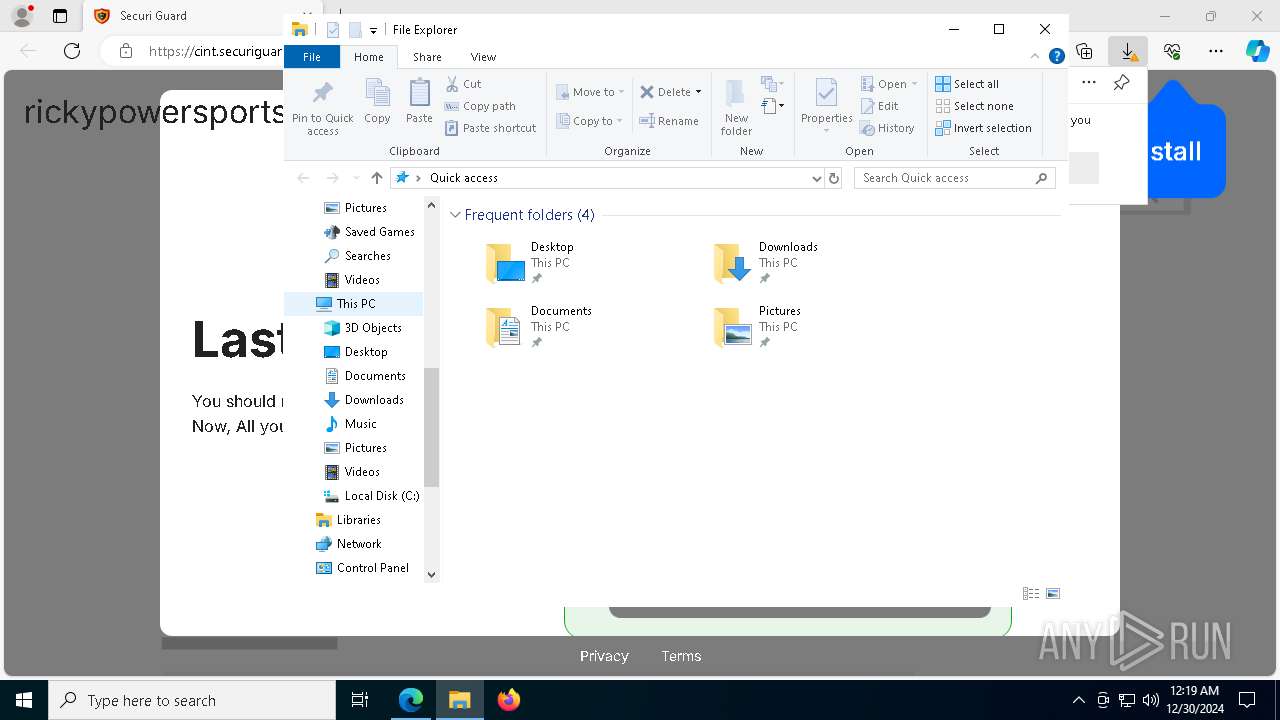The width and height of the screenshot is (1280, 720).
Task: Click the Up one level arrow
Action: click(376, 178)
